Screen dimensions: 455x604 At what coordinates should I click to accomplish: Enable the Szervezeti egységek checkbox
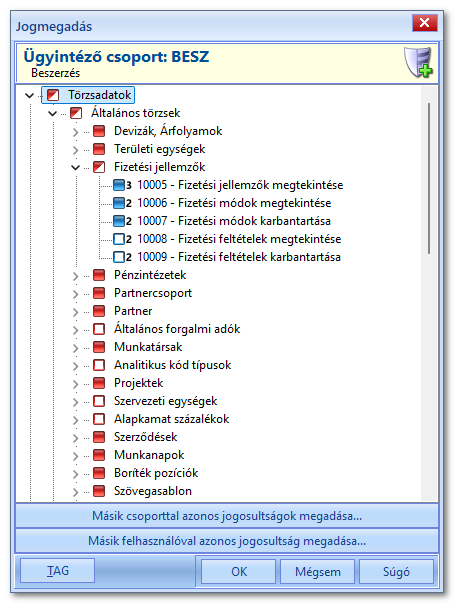(99, 401)
